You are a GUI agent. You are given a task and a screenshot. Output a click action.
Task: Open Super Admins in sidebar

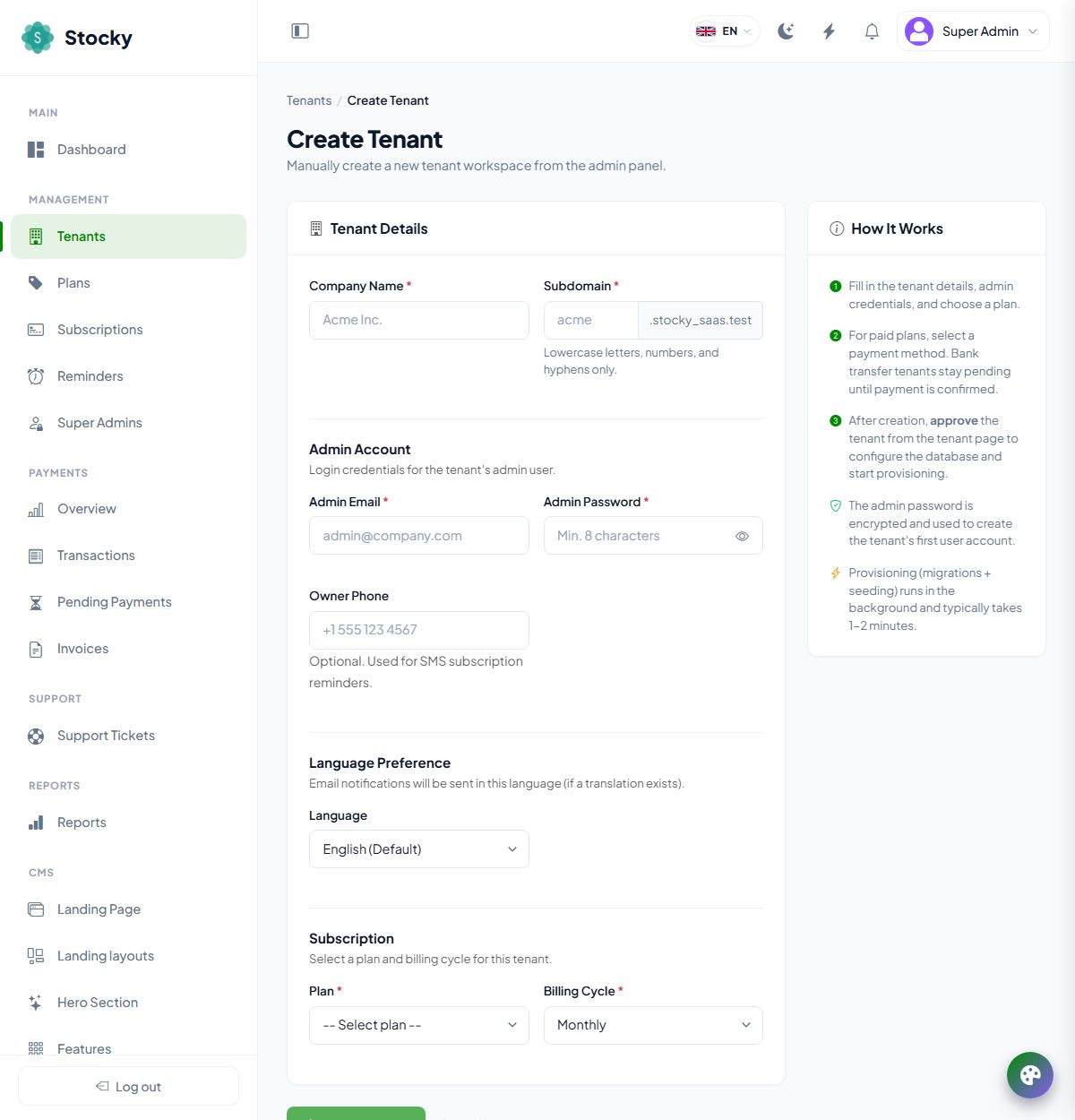pyautogui.click(x=128, y=423)
